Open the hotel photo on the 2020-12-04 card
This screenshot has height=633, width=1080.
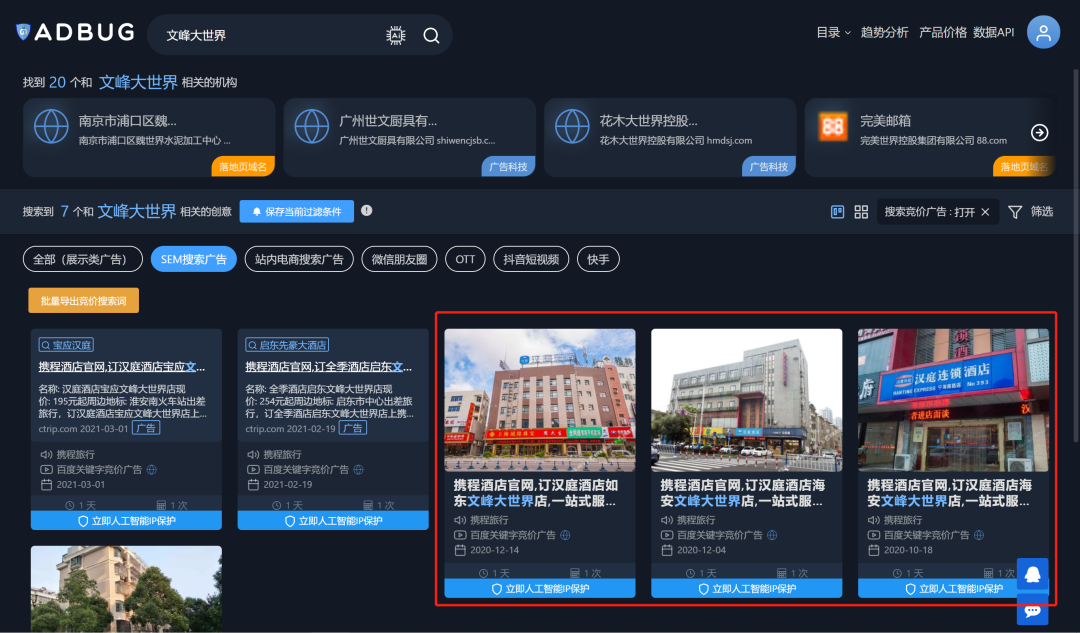pos(747,400)
